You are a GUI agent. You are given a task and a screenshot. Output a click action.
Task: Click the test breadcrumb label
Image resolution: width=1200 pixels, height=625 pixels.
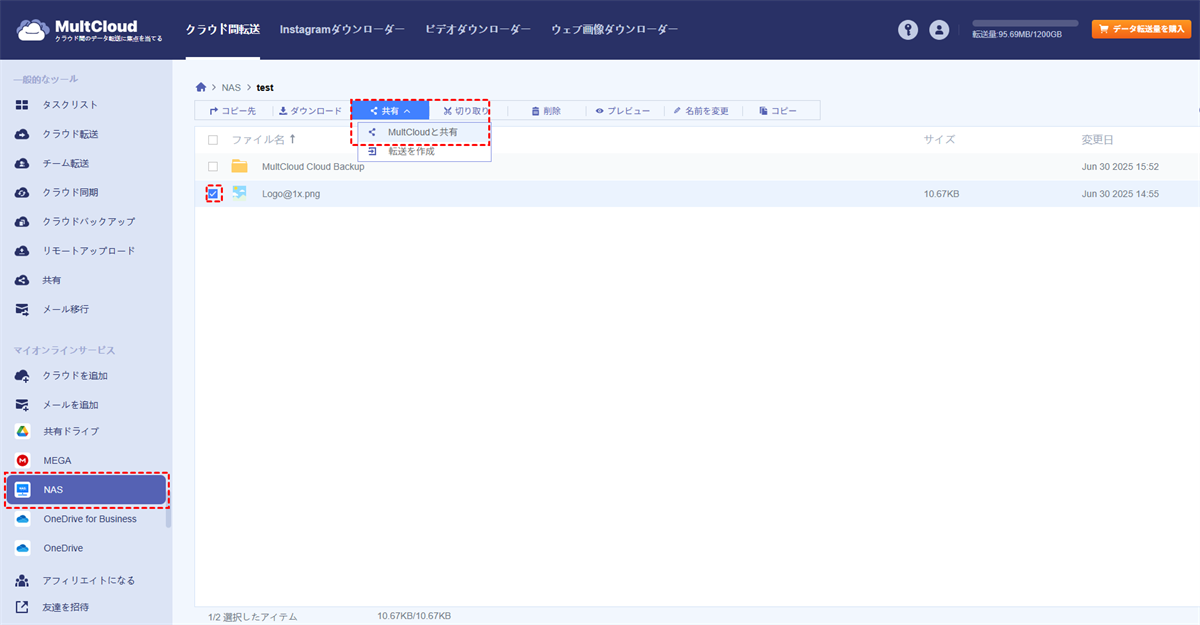(x=265, y=88)
